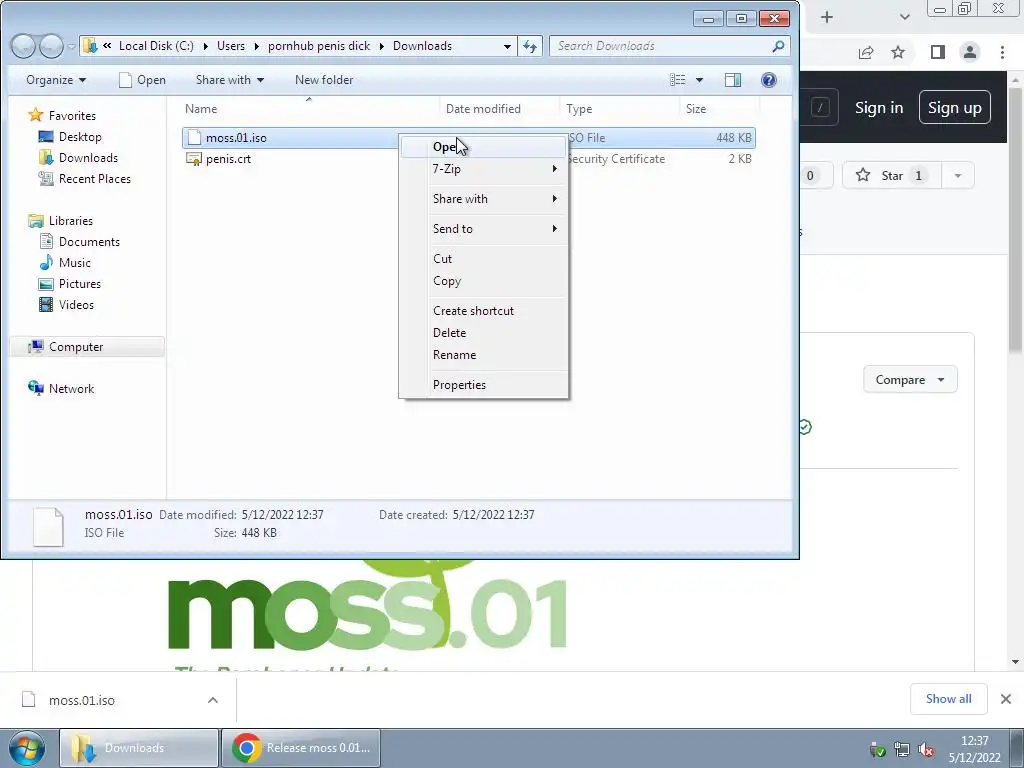Open Documents library in navigation pane
Viewport: 1024px width, 768px height.
89,242
